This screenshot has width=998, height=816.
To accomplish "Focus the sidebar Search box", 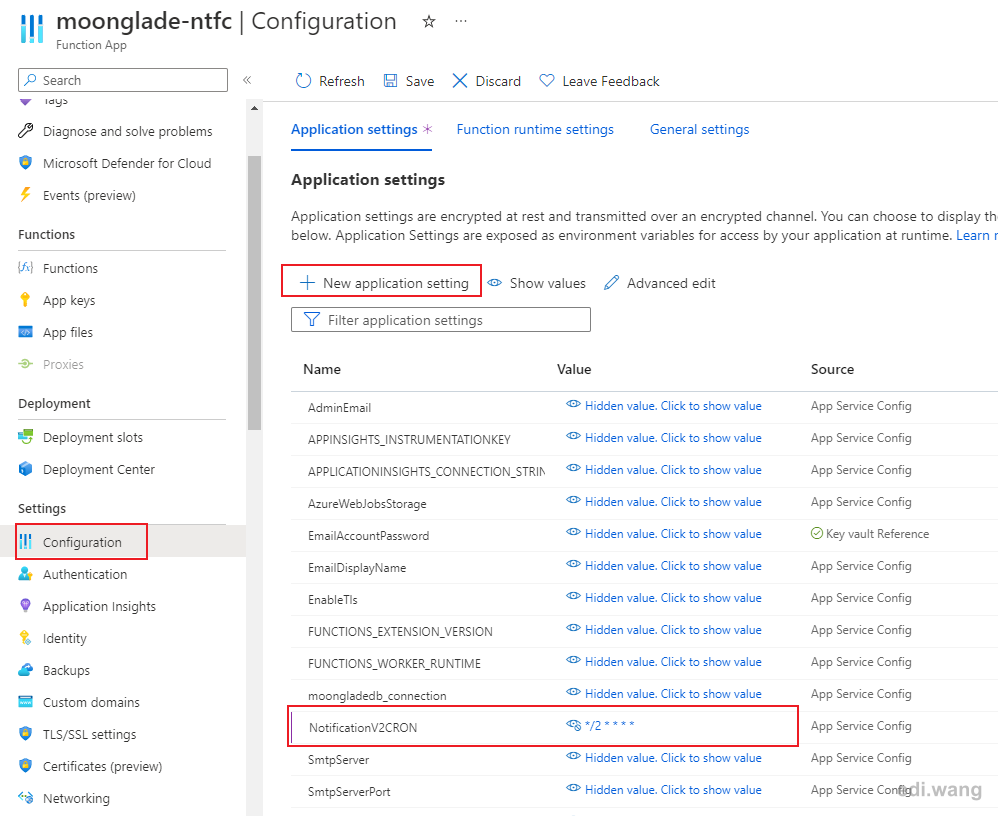I will coord(123,80).
